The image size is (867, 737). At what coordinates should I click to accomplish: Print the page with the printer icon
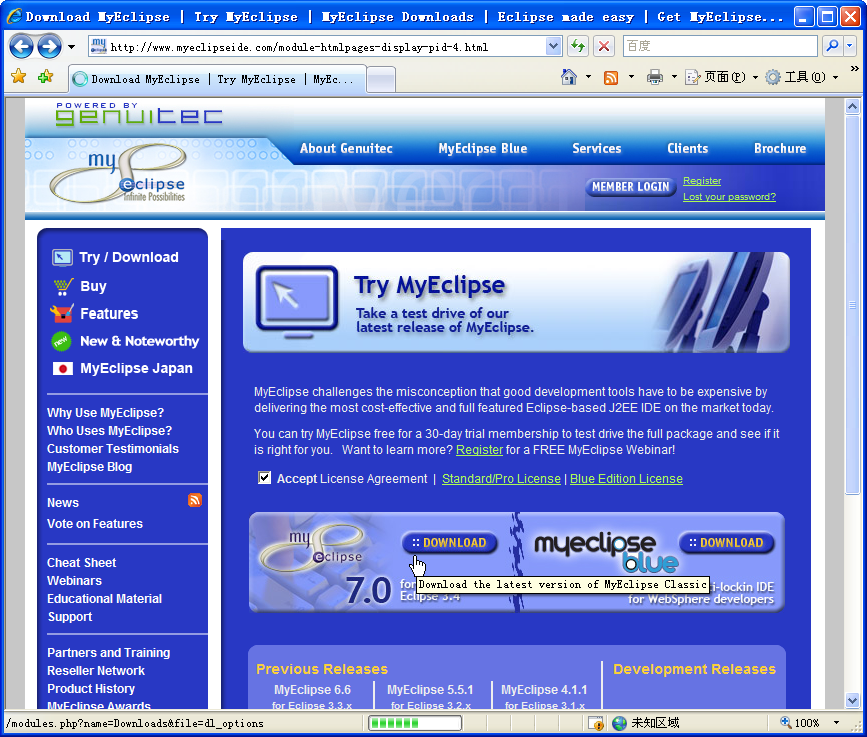(655, 77)
